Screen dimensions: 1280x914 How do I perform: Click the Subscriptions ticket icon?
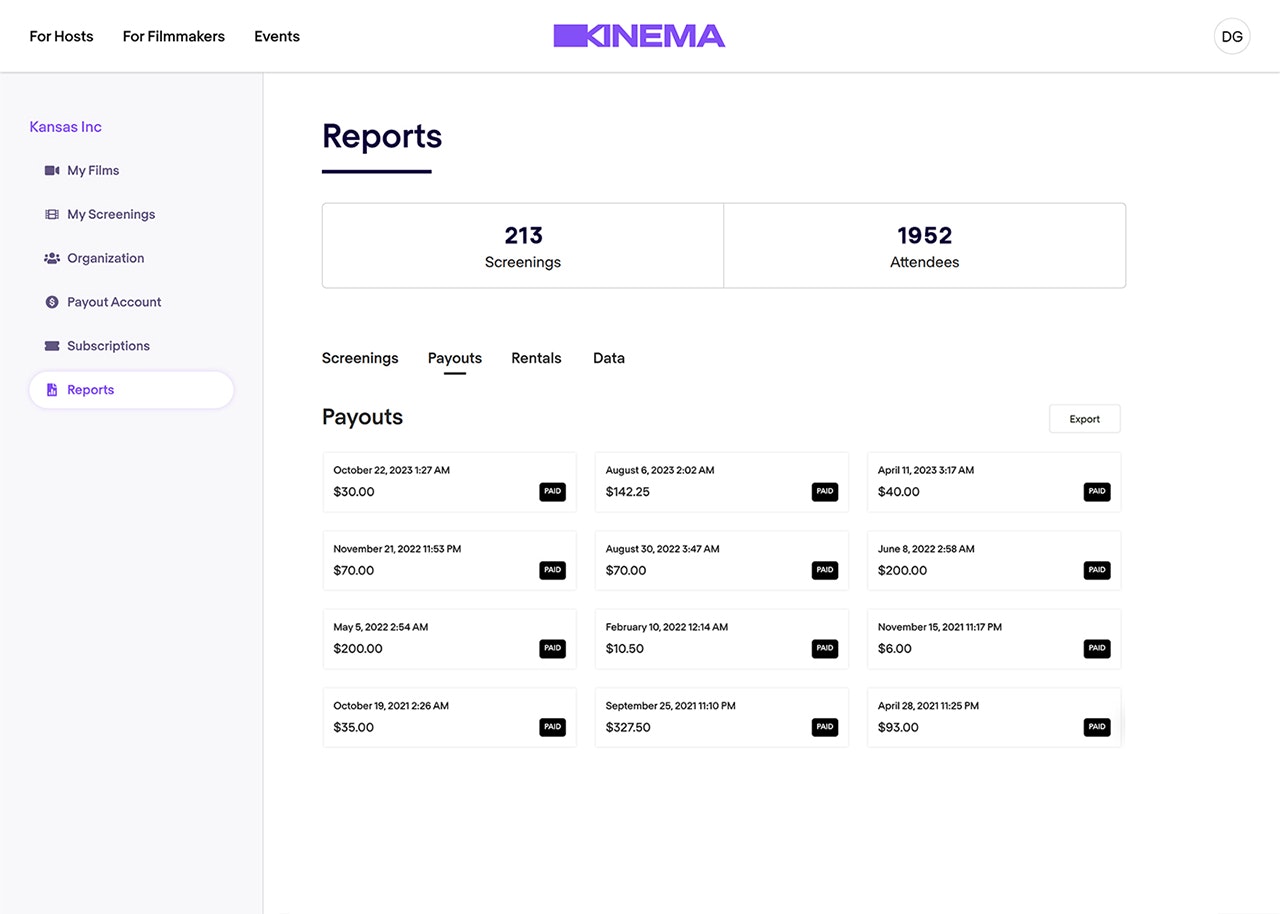[x=52, y=346]
